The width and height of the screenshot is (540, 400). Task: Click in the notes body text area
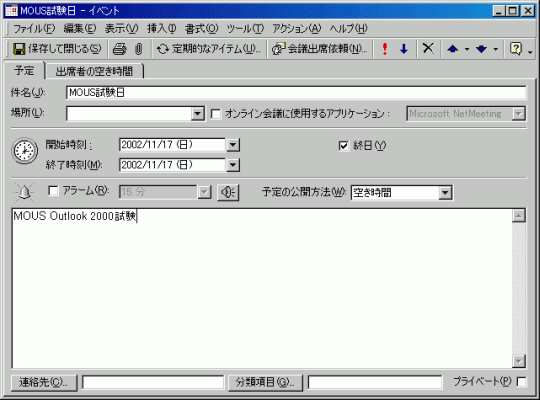tap(262, 288)
